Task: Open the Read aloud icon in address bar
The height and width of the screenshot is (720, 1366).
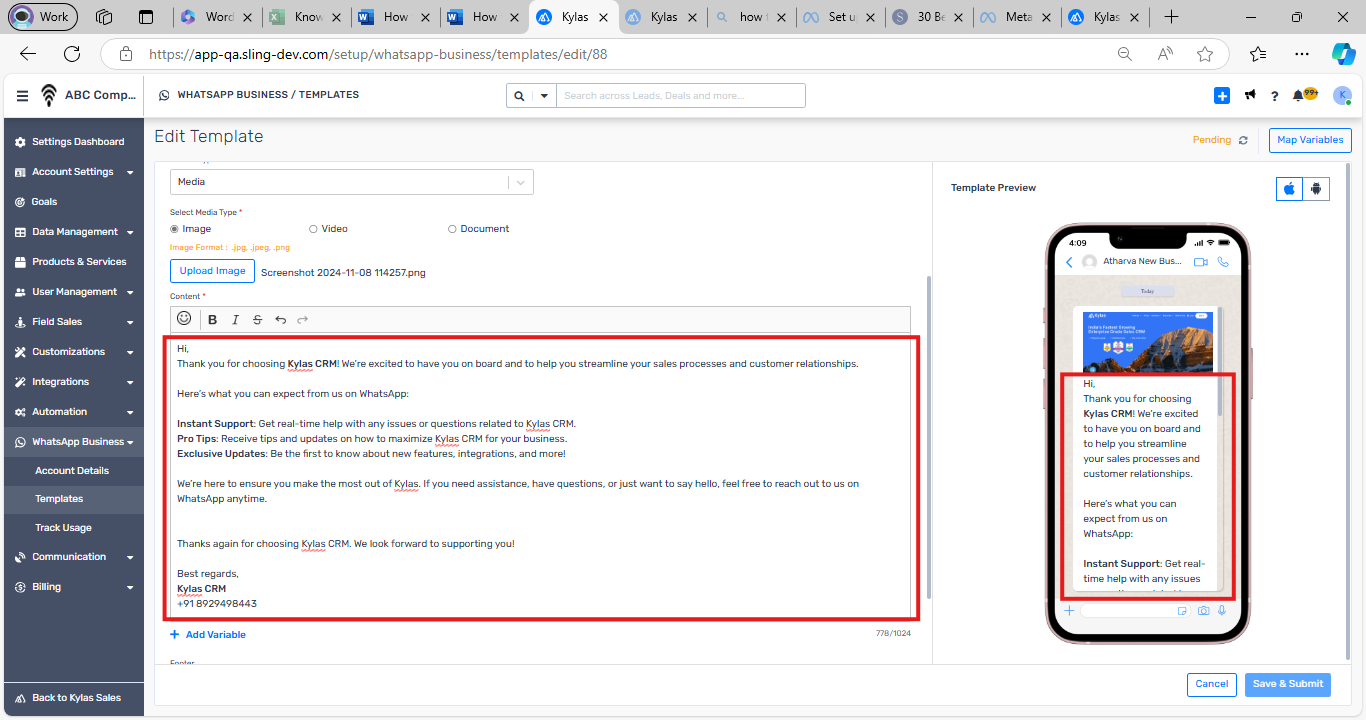Action: (1165, 54)
